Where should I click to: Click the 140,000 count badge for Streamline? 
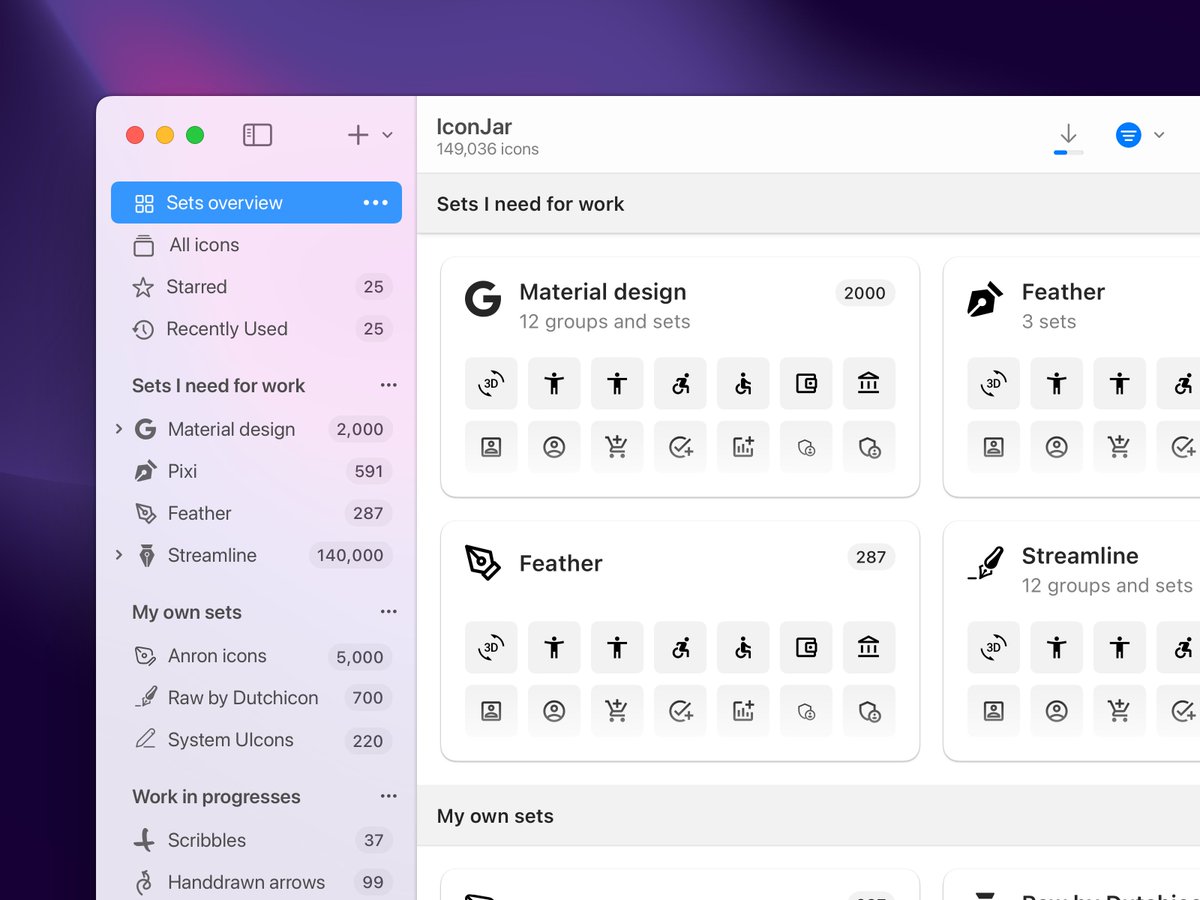[x=350, y=555]
